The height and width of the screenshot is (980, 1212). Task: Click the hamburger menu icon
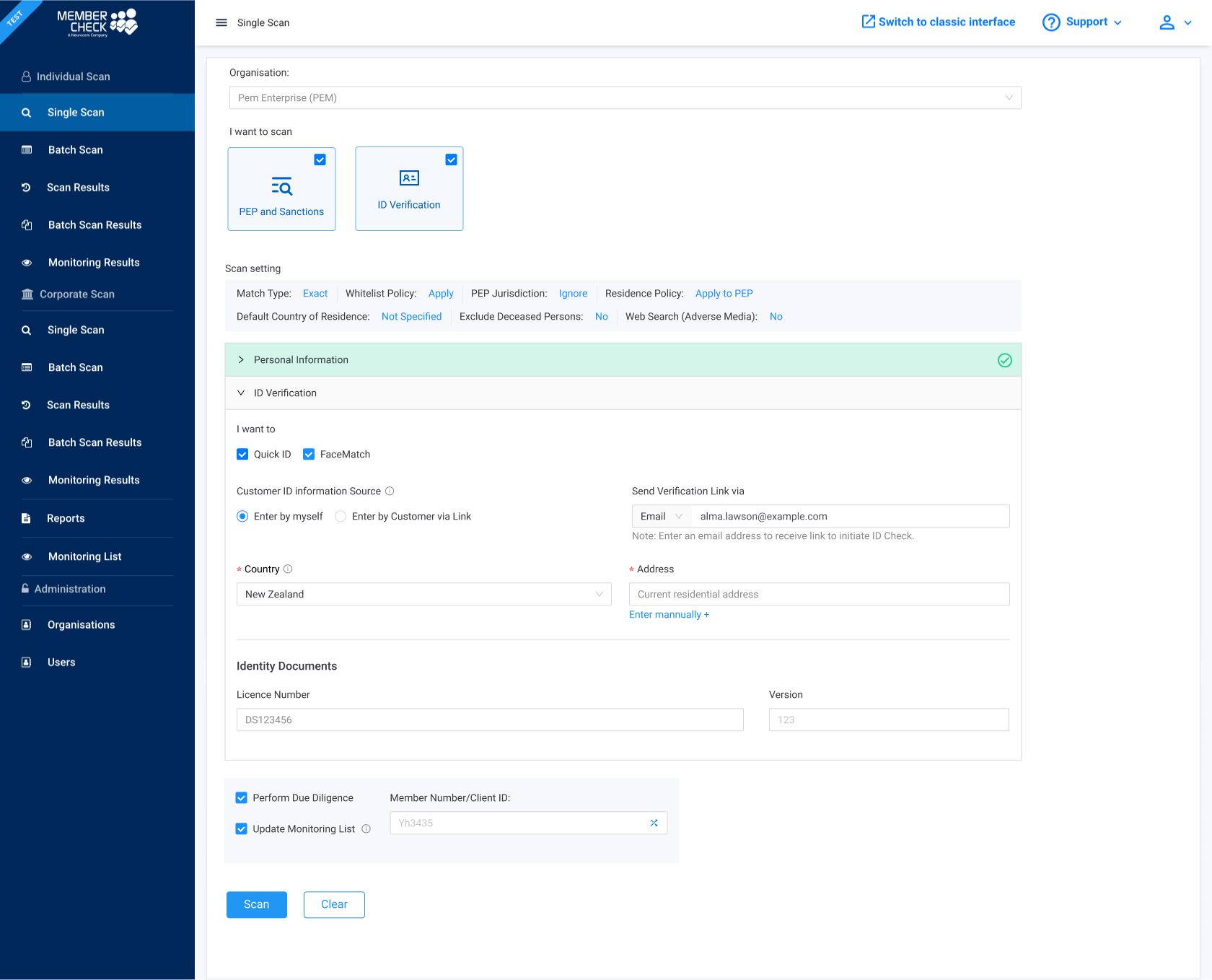(221, 22)
